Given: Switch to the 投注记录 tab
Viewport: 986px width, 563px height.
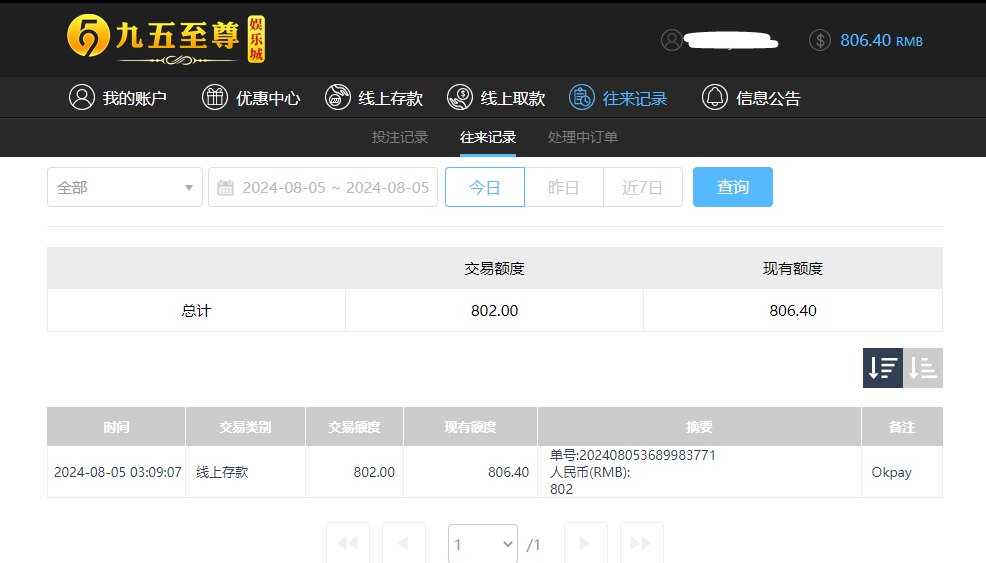Looking at the screenshot, I should (400, 137).
